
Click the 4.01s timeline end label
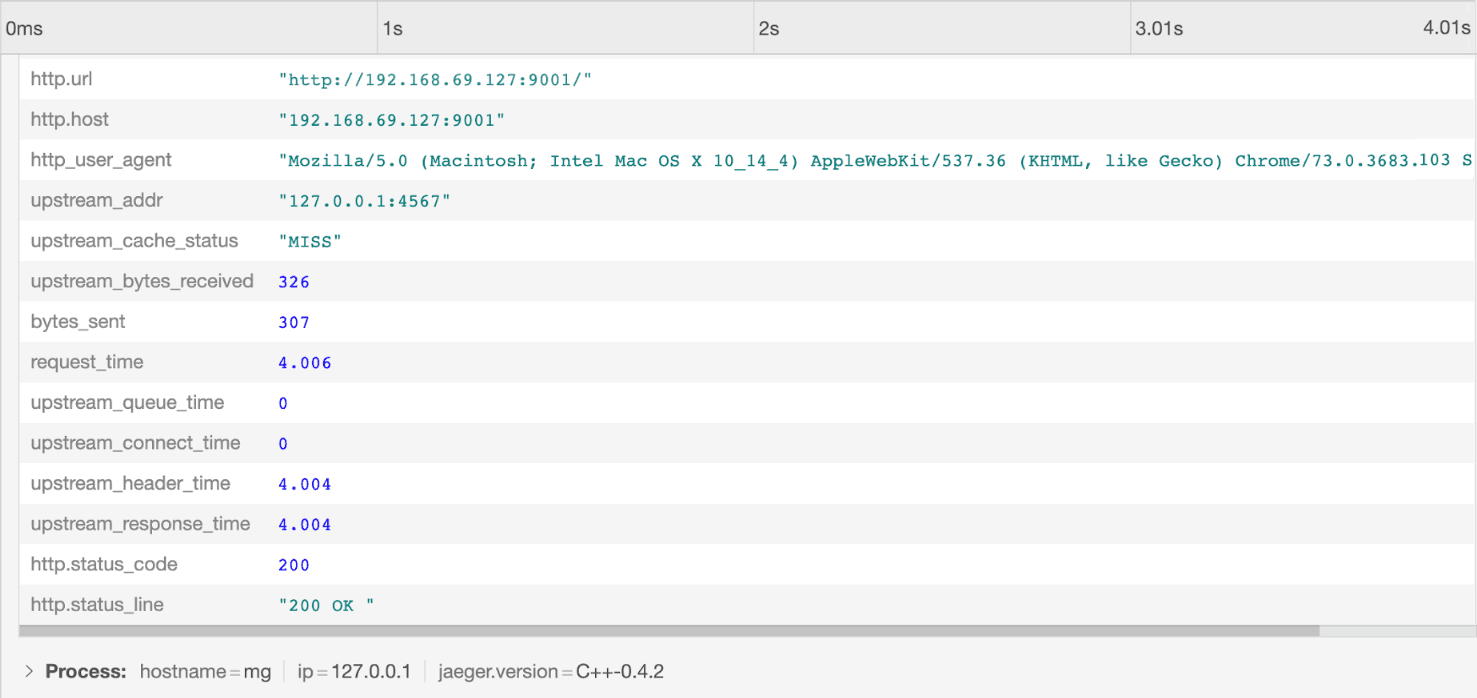coord(1446,28)
